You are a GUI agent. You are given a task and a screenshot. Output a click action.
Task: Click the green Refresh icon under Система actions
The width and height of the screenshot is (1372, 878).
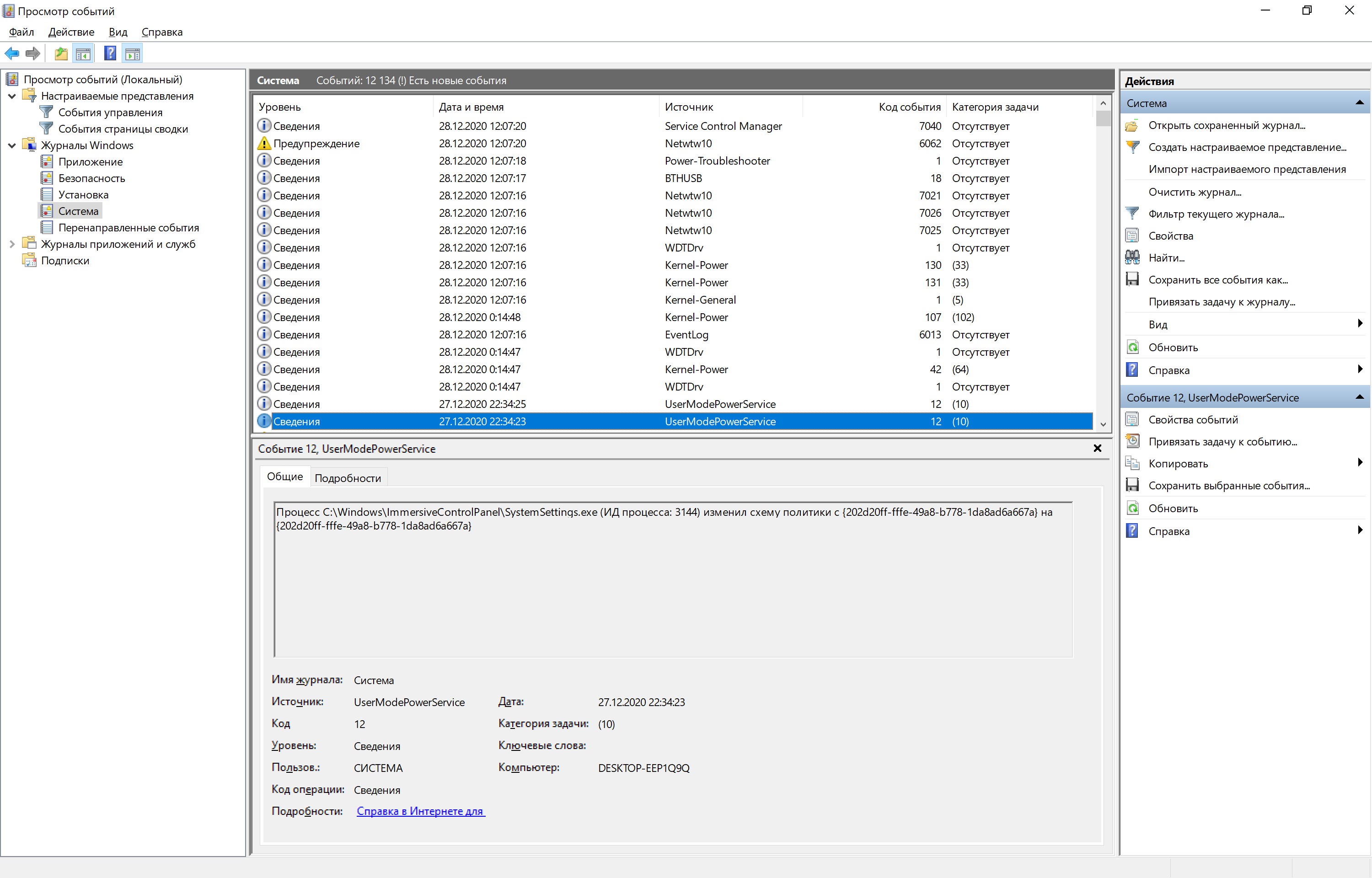(x=1132, y=347)
